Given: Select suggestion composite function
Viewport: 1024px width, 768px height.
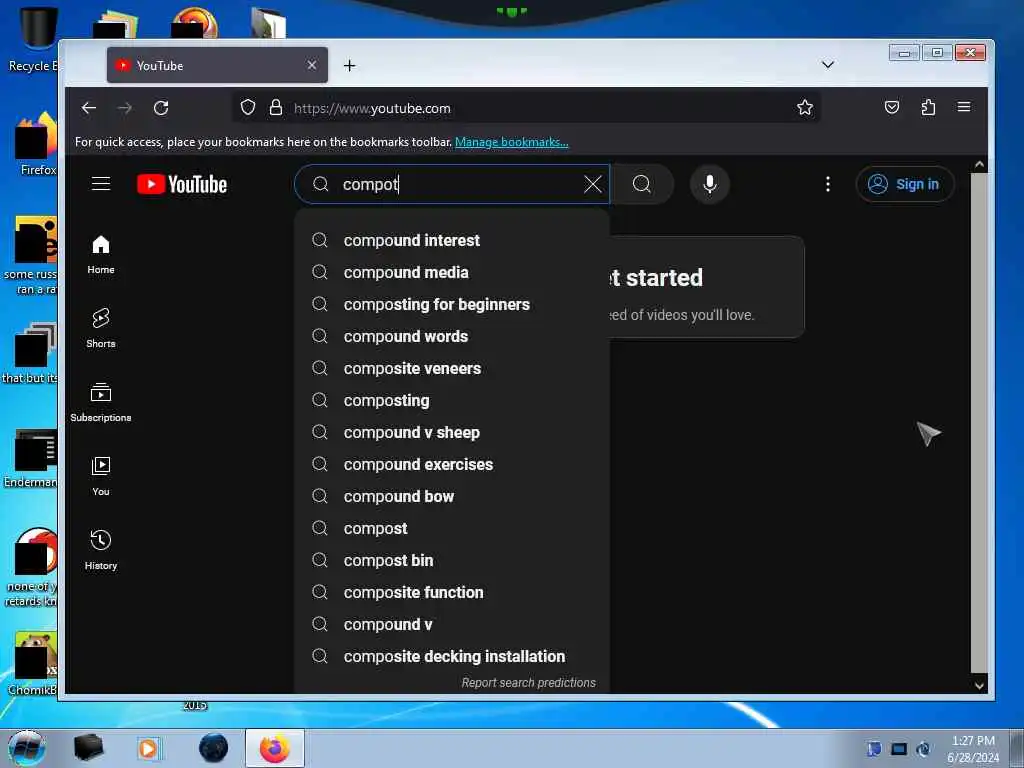Looking at the screenshot, I should (x=452, y=592).
